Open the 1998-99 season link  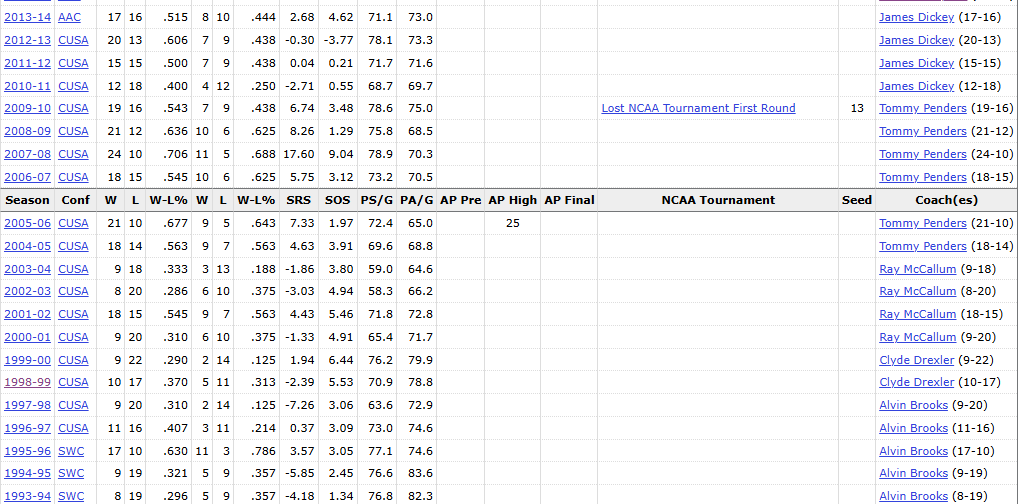tap(27, 382)
